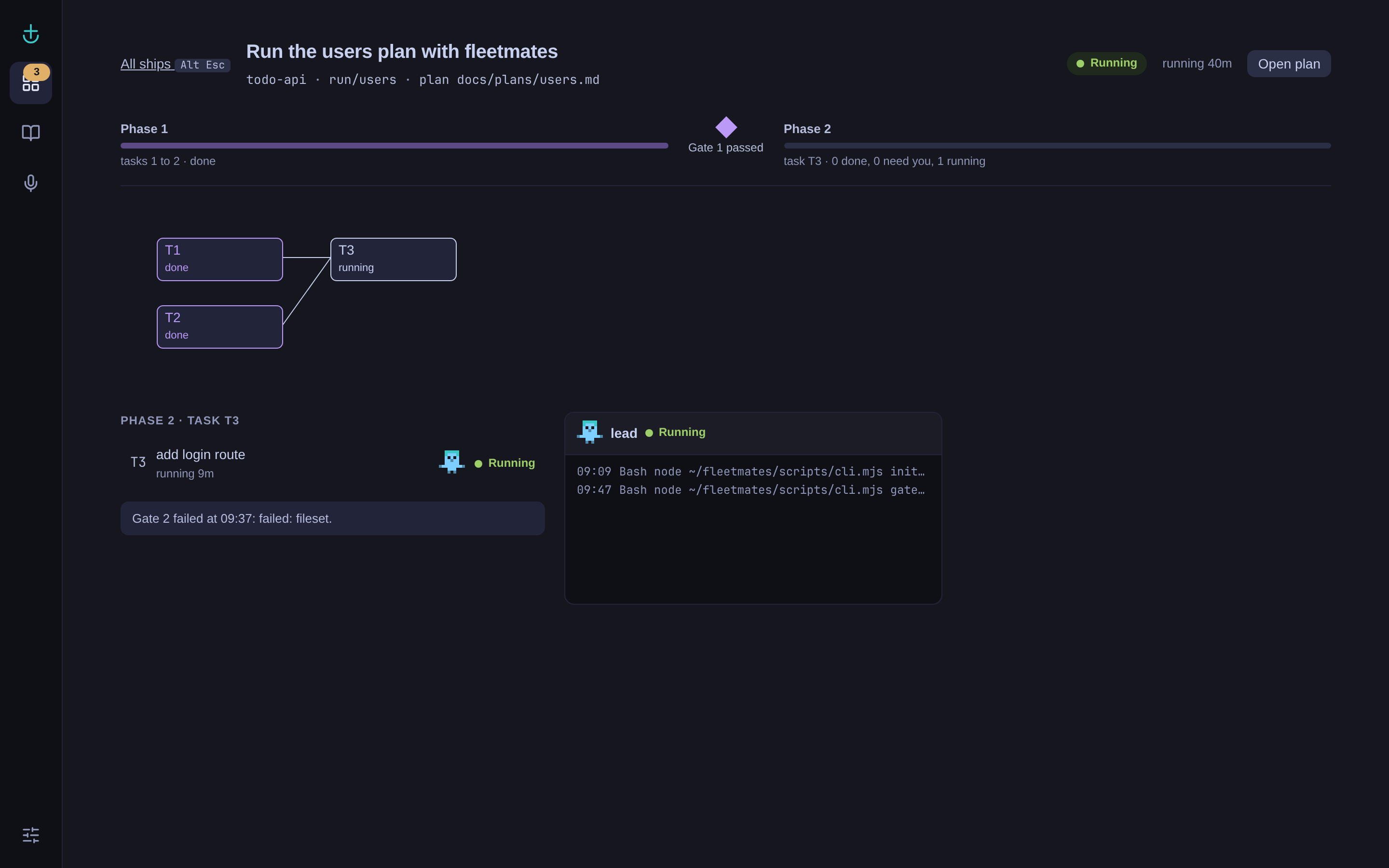This screenshot has height=868, width=1389.
Task: Open the ships grid icon with badge 3
Action: click(x=31, y=83)
